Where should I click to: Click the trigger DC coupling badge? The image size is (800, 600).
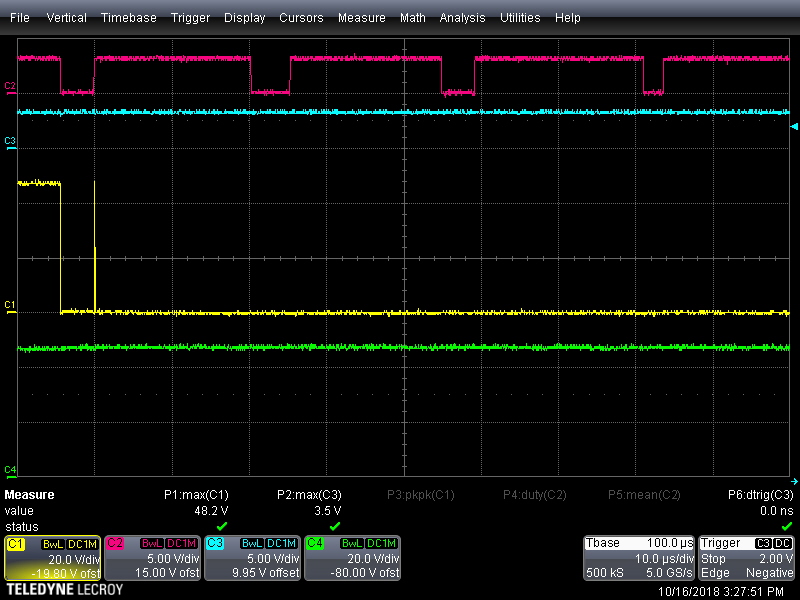783,543
